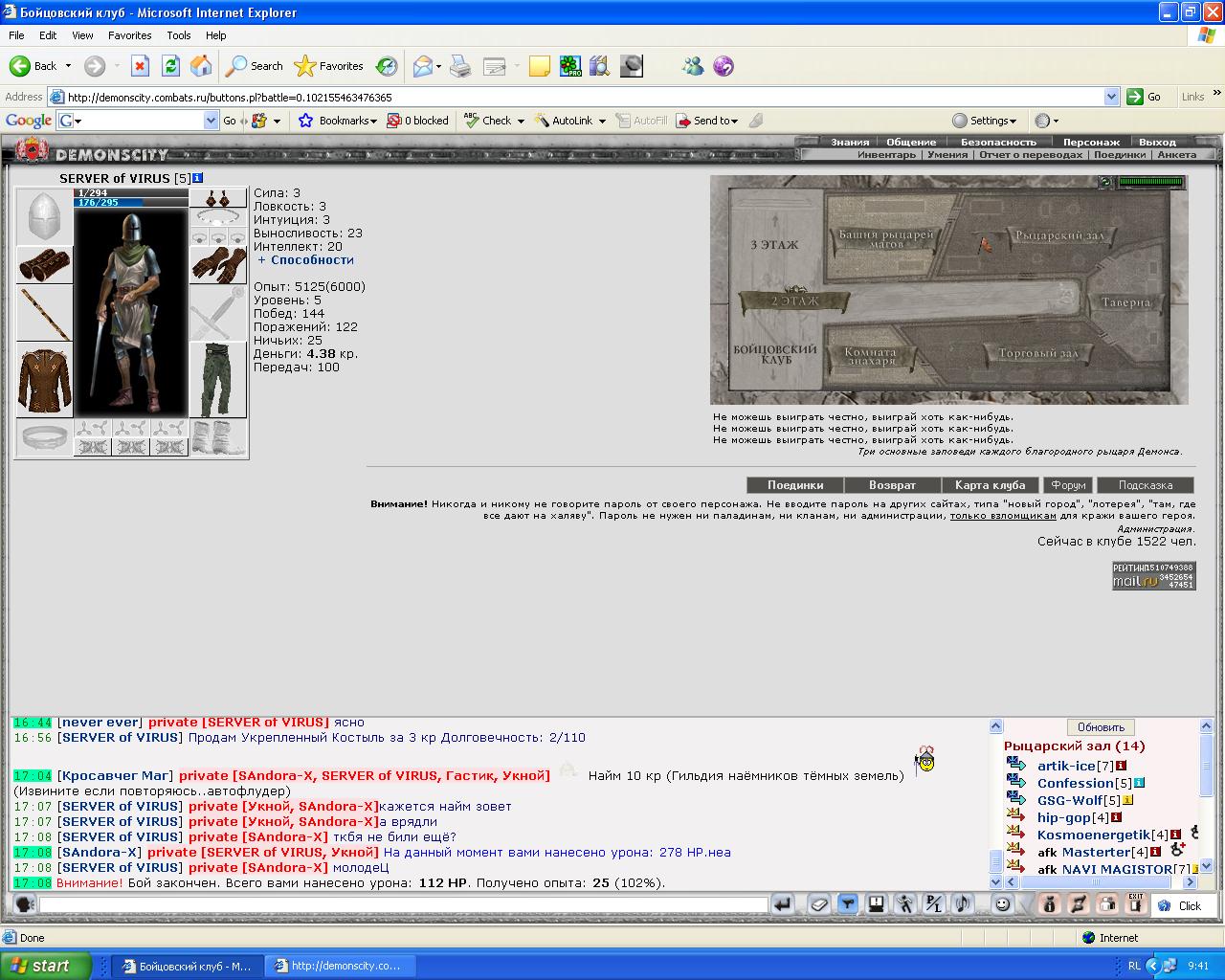
Task: Click the chat log vertical scrollbar down arrow
Action: pos(995,881)
